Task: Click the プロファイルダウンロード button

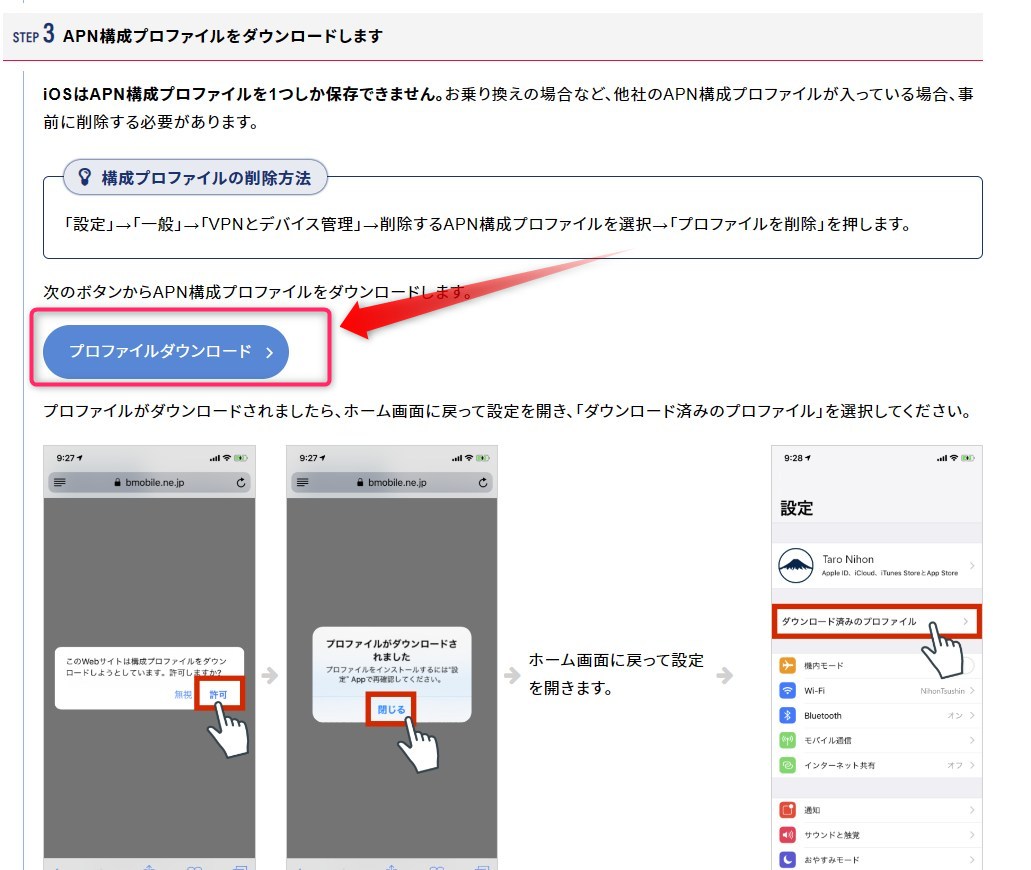Action: 166,352
